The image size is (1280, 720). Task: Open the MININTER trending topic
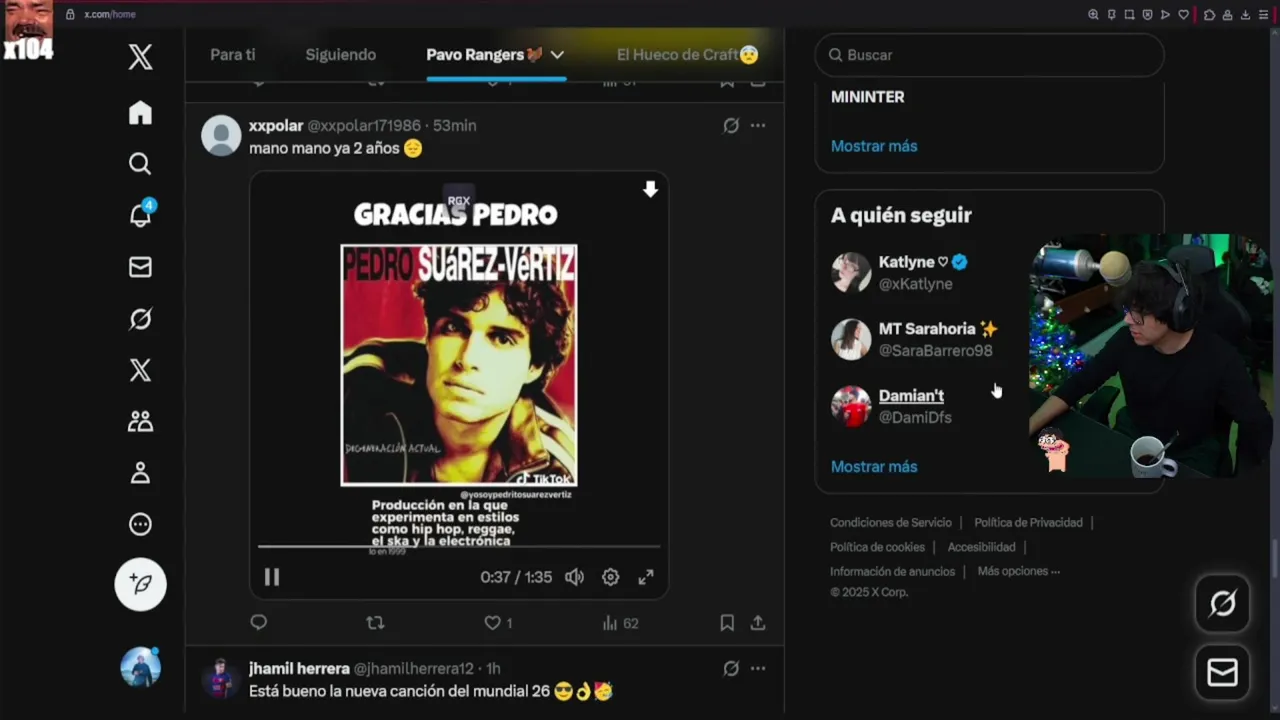(867, 97)
